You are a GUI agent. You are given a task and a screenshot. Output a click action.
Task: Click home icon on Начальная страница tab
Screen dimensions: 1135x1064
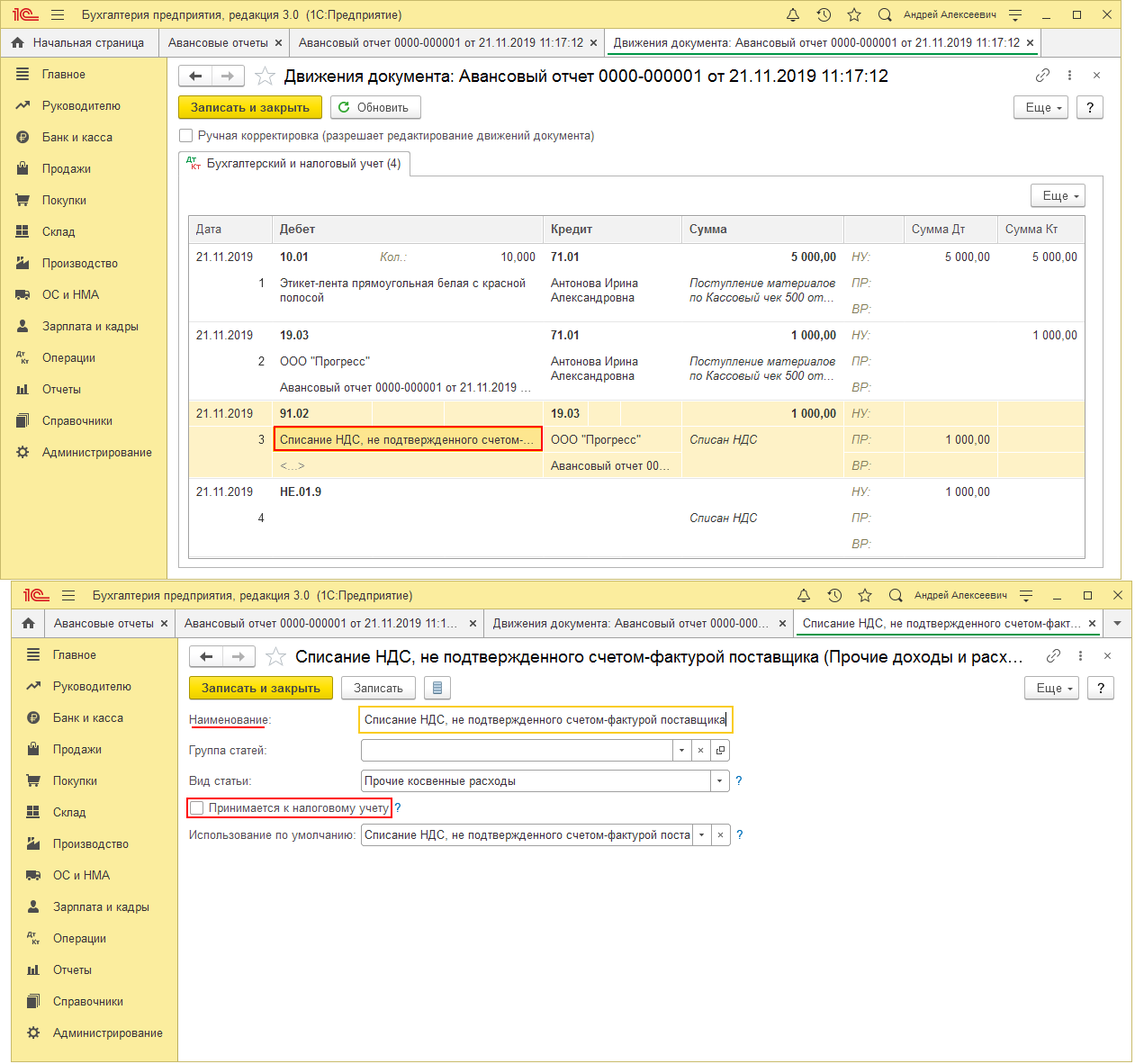18,42
